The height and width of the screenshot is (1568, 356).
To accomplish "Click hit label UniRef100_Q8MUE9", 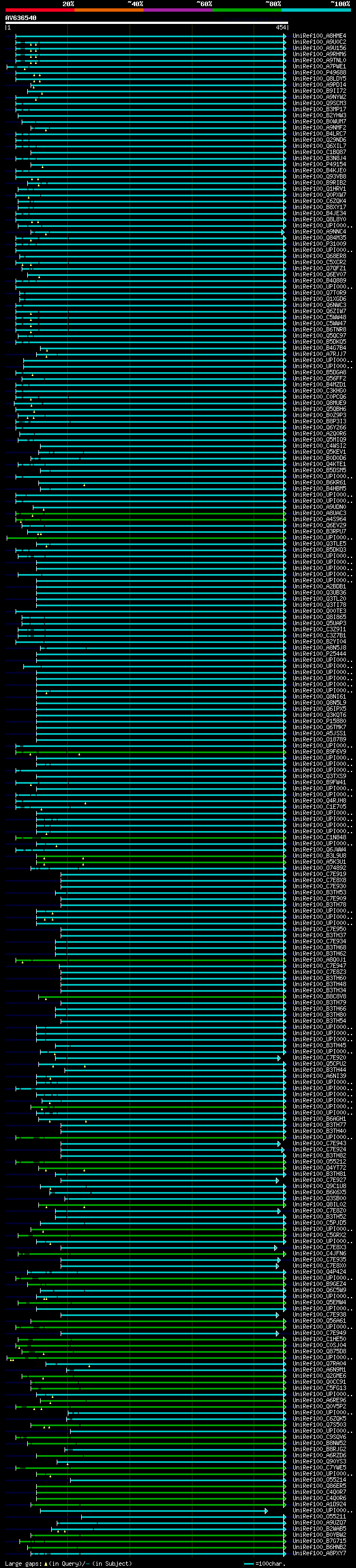I will [319, 403].
